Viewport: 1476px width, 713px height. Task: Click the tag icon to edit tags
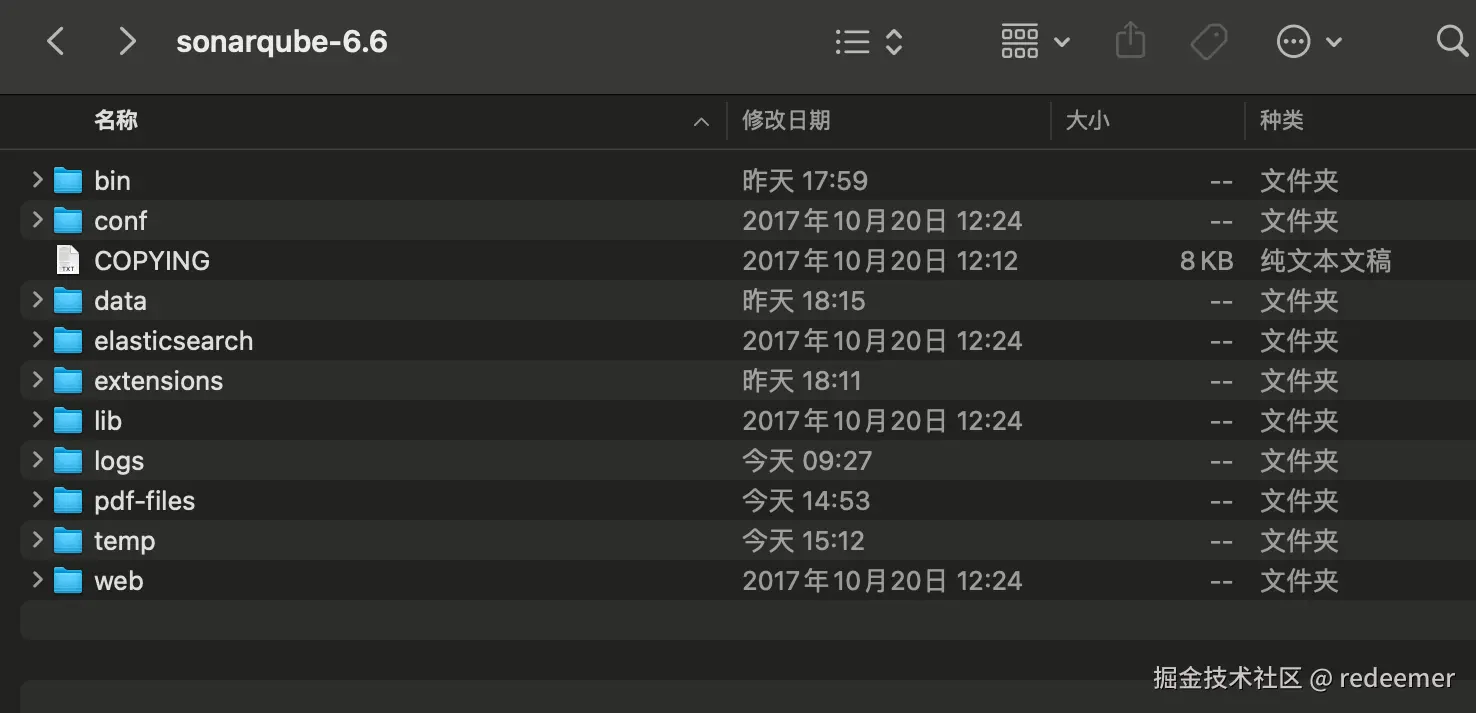click(x=1209, y=42)
